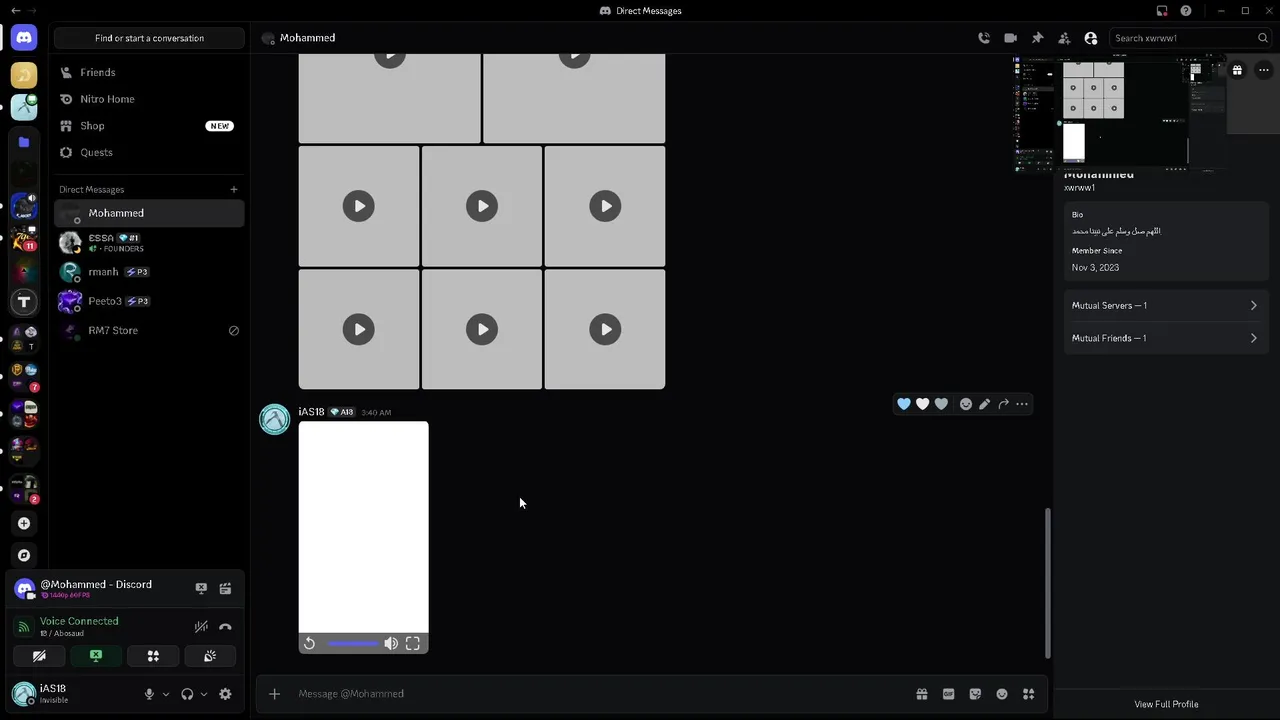The image size is (1280, 720).
Task: Open pinned messages via pin icon
Action: pyautogui.click(x=1037, y=38)
